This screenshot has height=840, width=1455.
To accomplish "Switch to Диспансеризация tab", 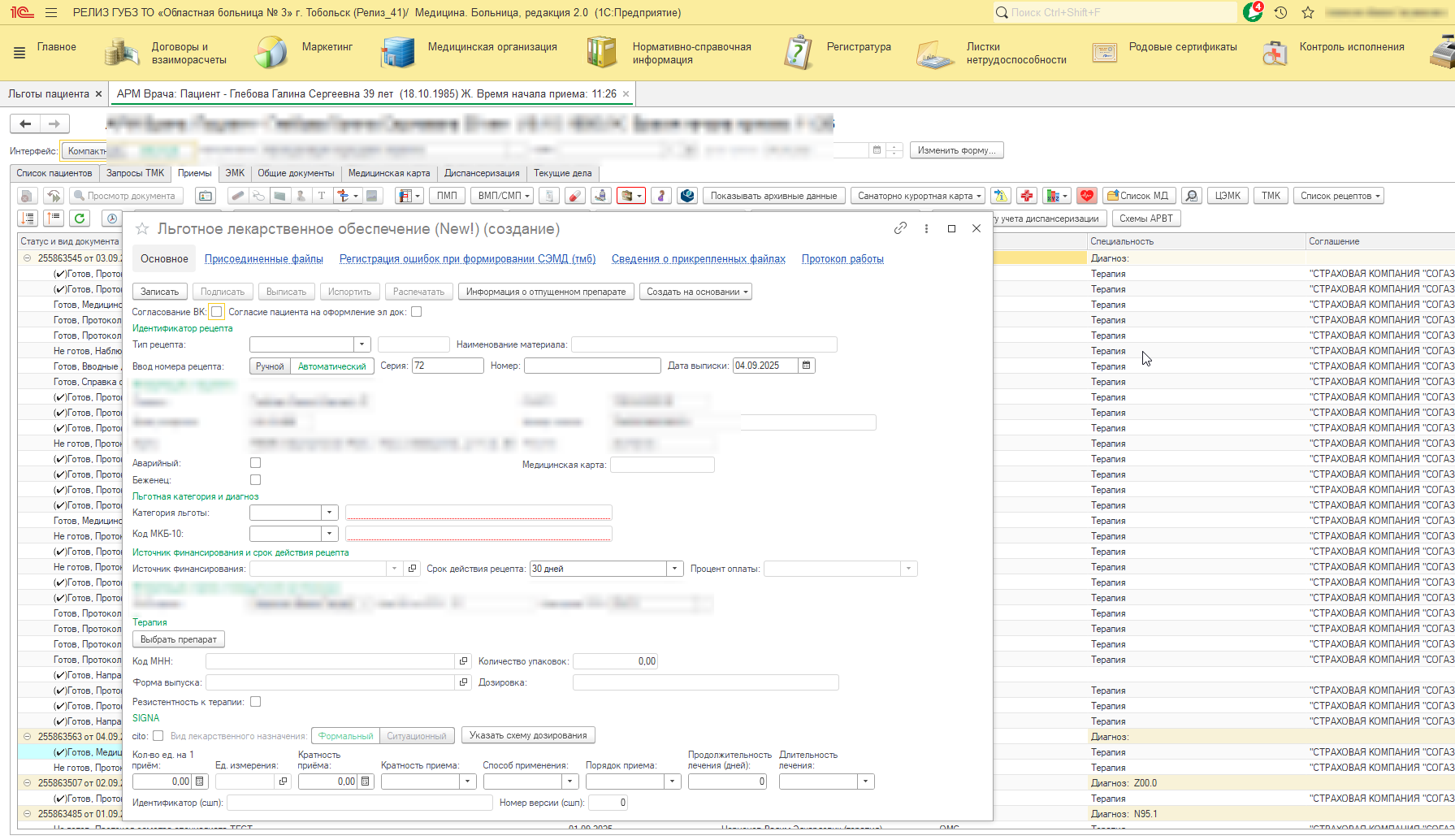I will (x=482, y=173).
